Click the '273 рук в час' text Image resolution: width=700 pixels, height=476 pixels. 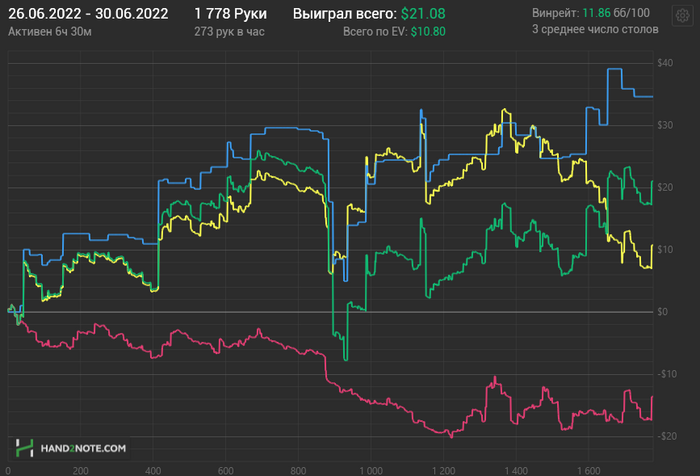(229, 32)
